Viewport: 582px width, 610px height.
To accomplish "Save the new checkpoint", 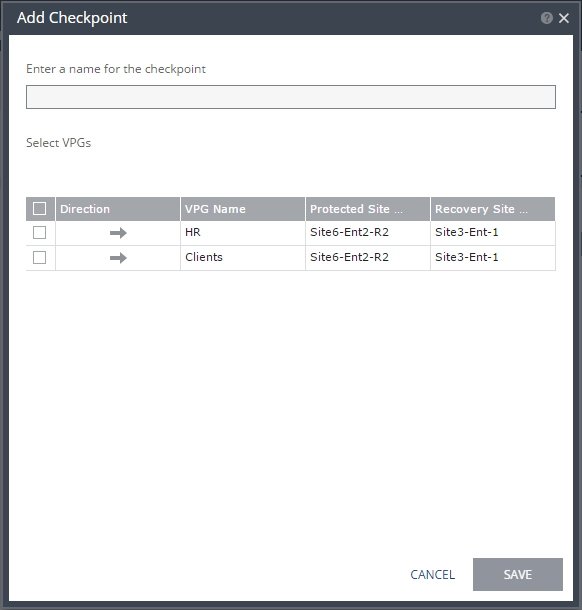I will tap(518, 575).
